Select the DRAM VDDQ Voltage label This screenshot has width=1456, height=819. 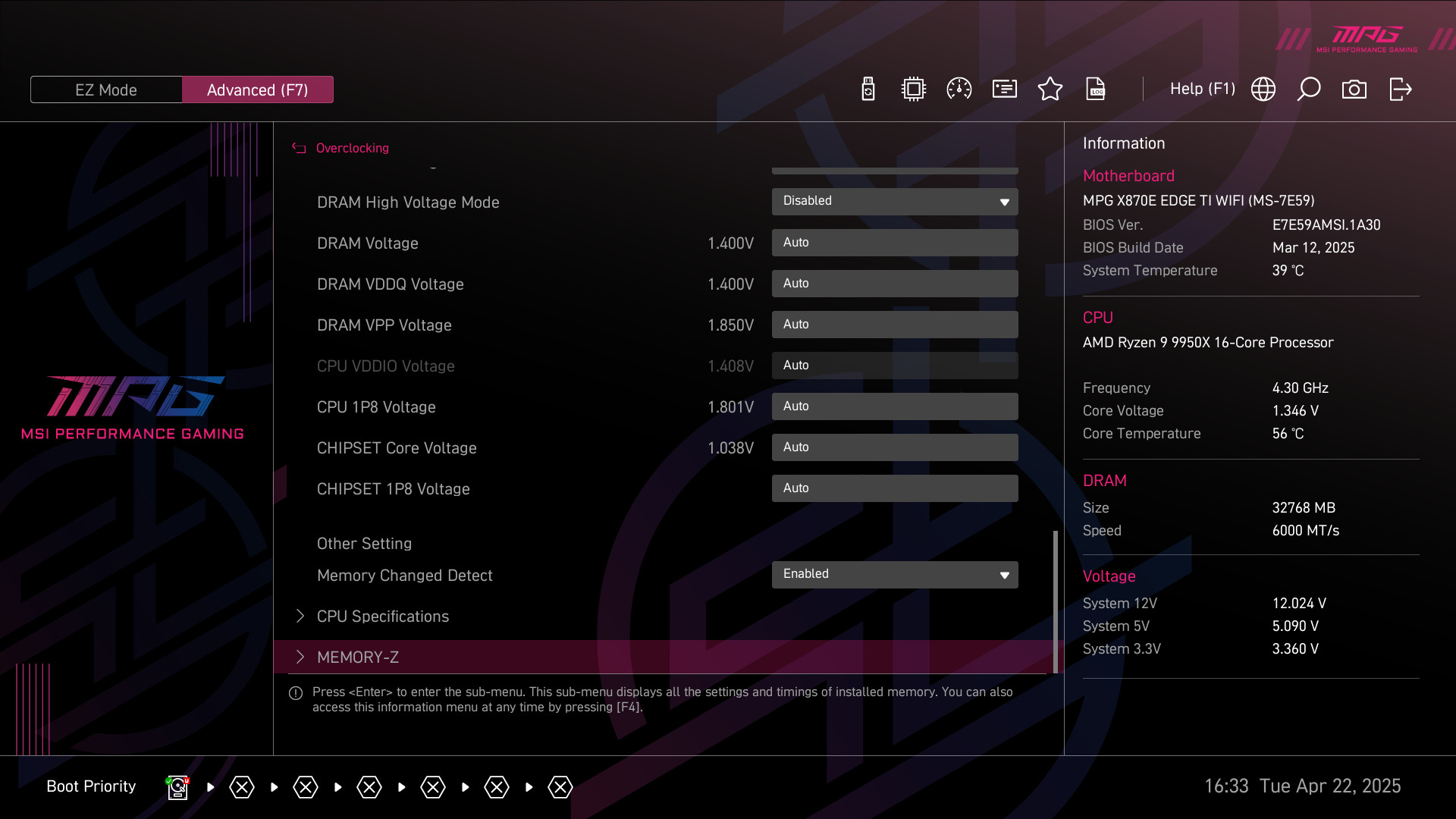[391, 284]
